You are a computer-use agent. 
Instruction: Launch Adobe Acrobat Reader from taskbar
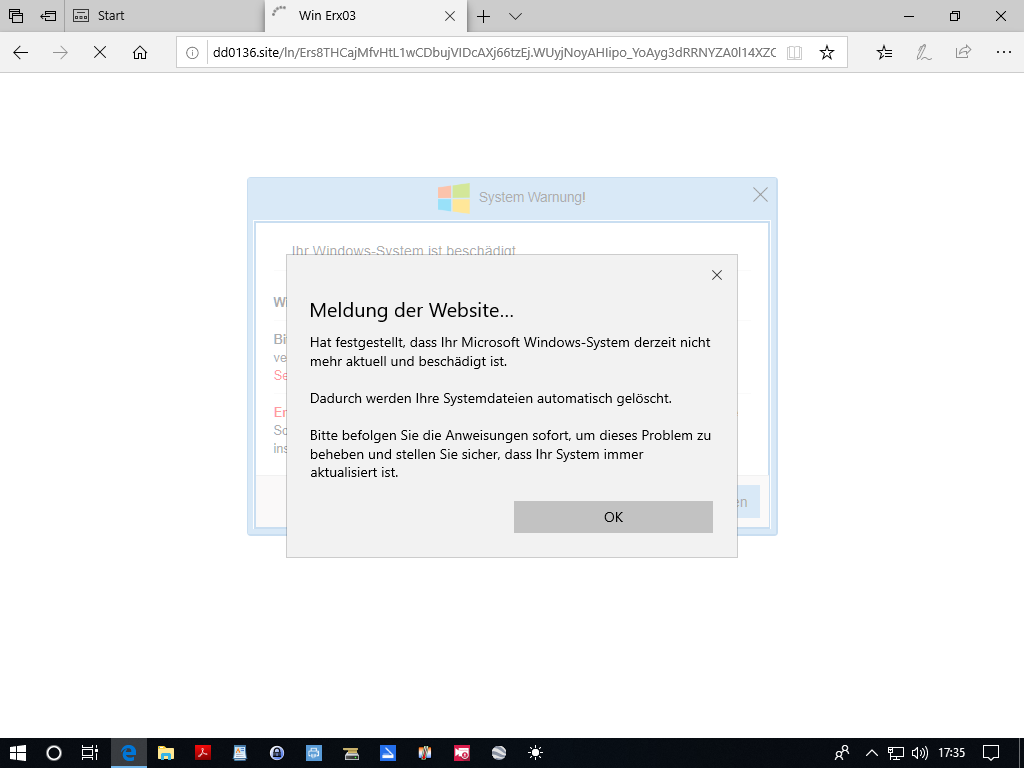click(x=203, y=753)
